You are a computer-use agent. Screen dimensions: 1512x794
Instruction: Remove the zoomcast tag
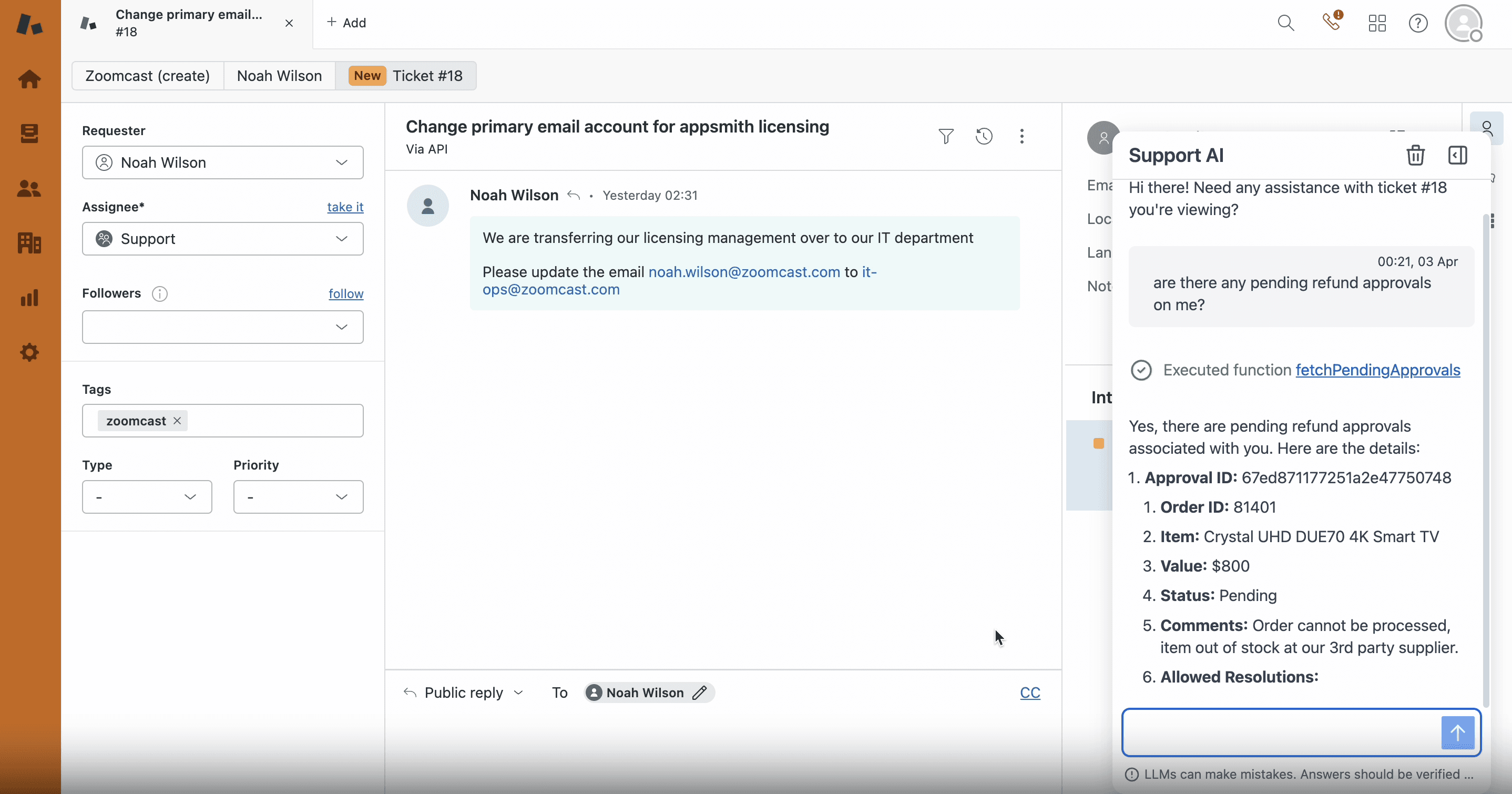[177, 421]
